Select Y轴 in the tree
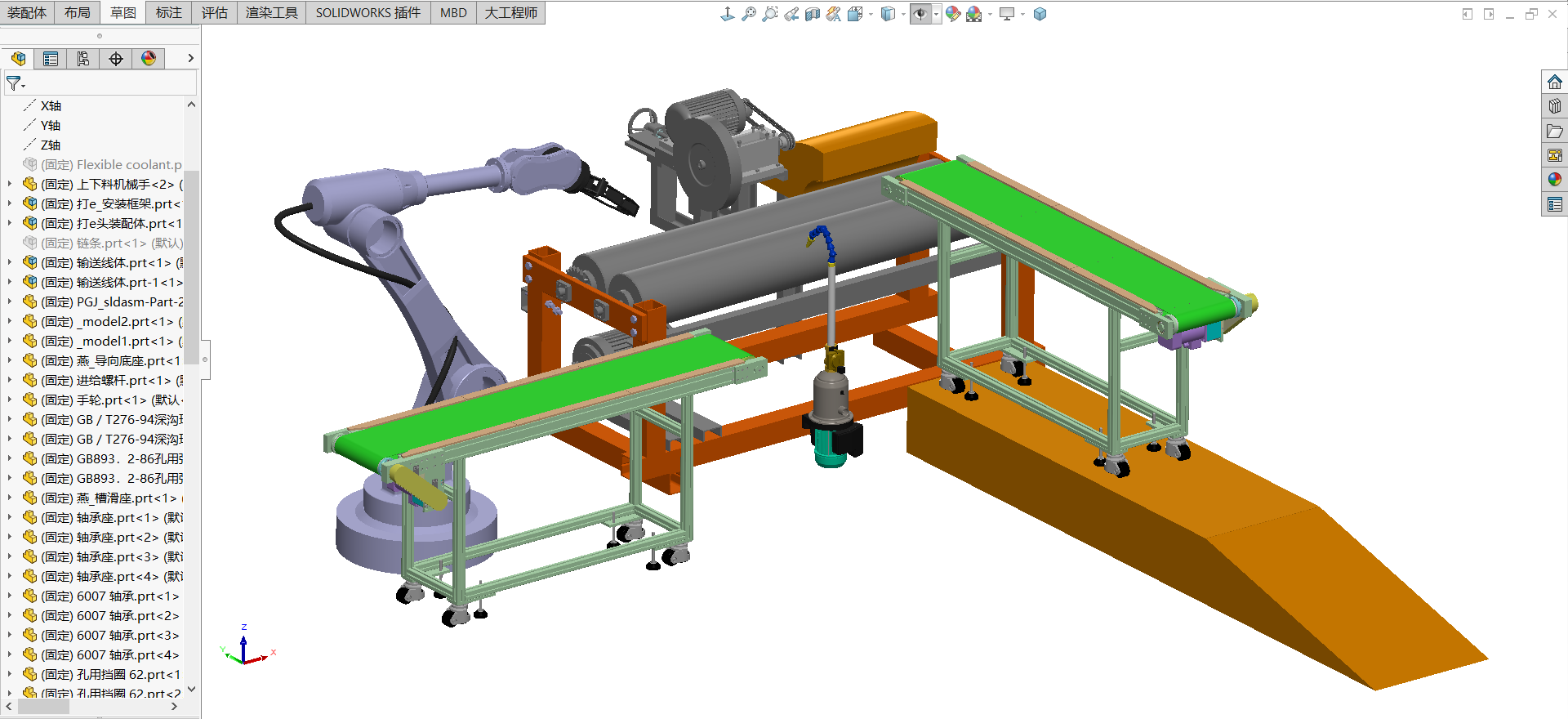Viewport: 1568px width, 719px height. [51, 125]
